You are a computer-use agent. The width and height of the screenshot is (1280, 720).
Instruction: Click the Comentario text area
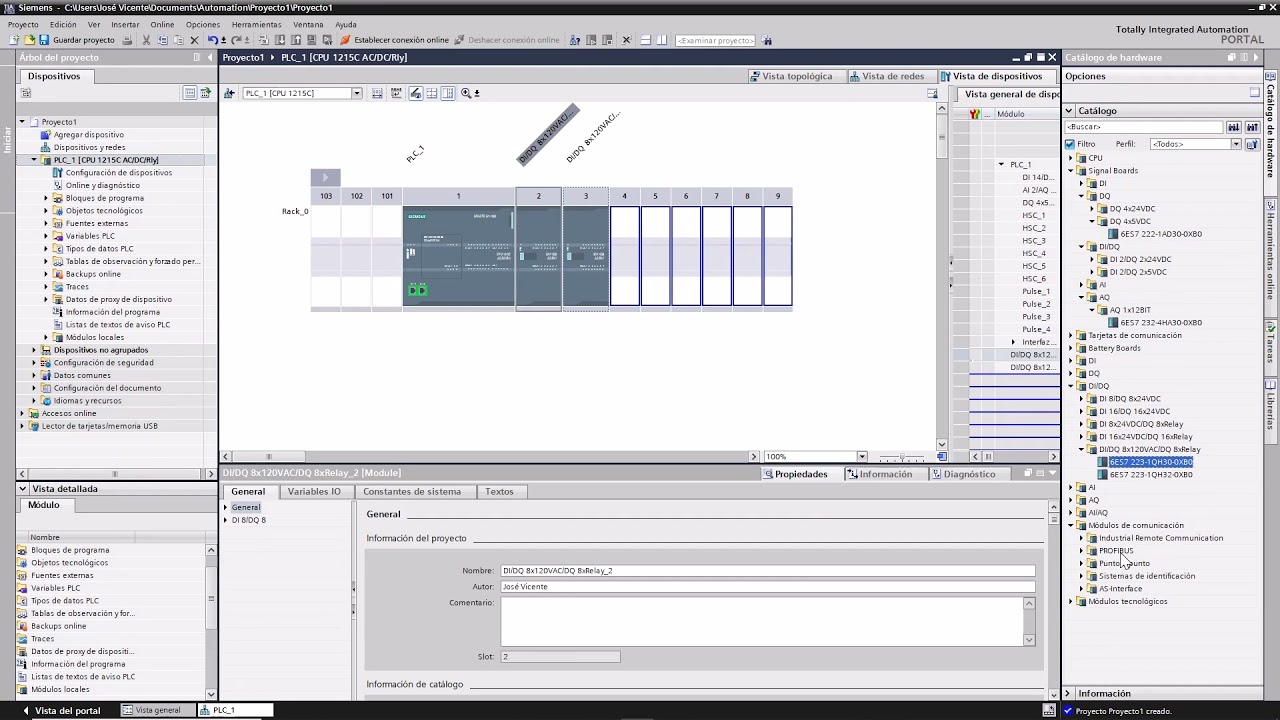coord(761,621)
